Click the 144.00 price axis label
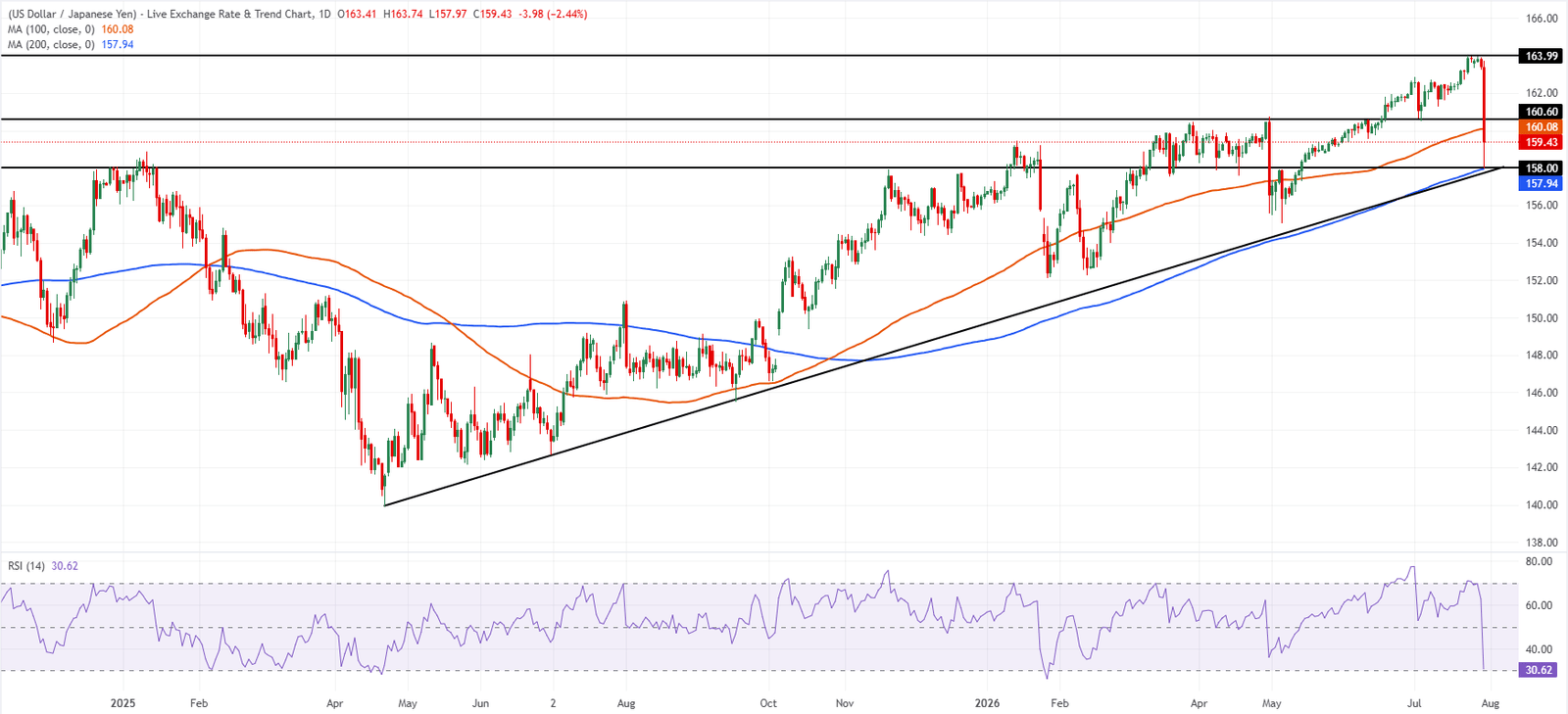1568x714 pixels. (1542, 430)
